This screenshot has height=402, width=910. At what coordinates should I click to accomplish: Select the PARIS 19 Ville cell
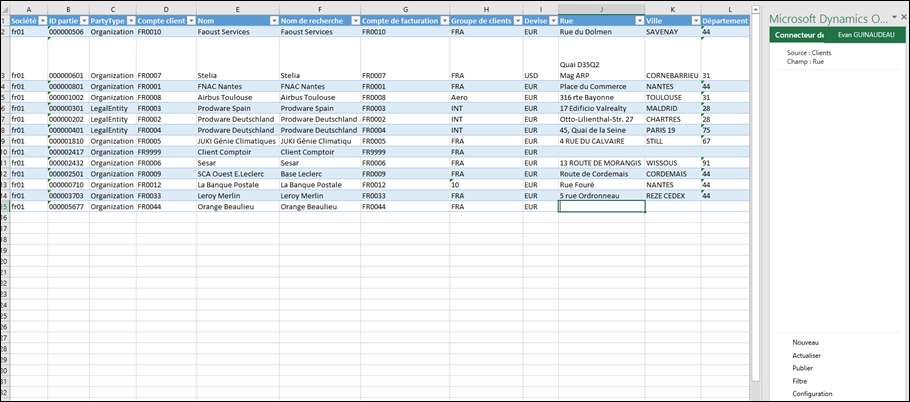click(673, 130)
